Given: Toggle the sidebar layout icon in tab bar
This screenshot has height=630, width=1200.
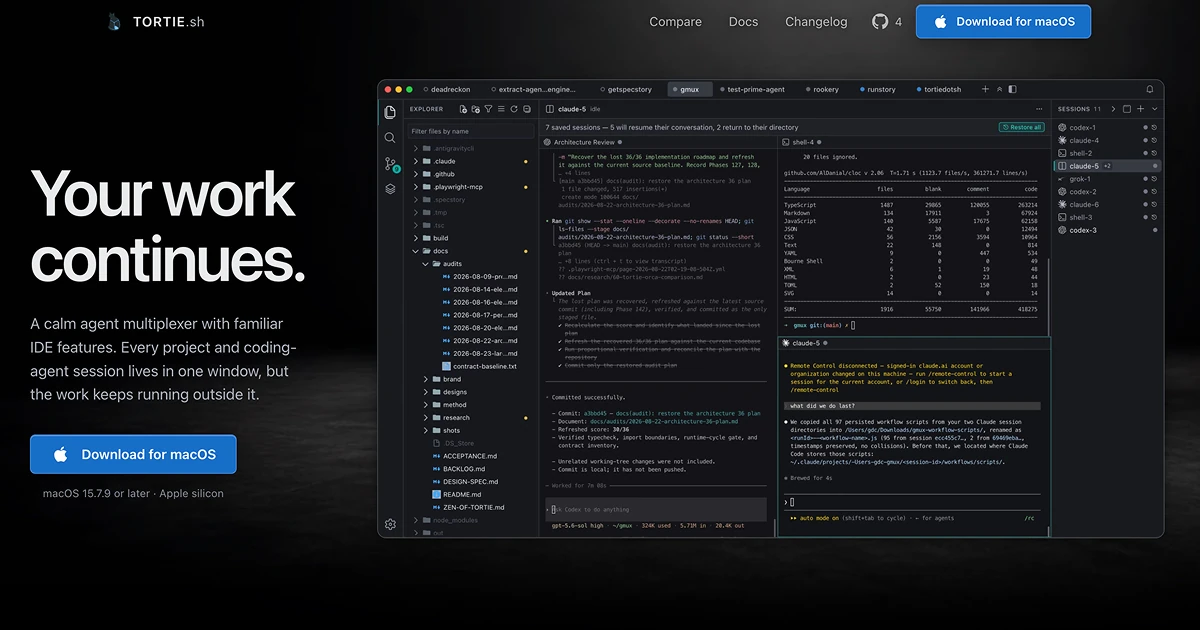Looking at the screenshot, I should [1012, 89].
